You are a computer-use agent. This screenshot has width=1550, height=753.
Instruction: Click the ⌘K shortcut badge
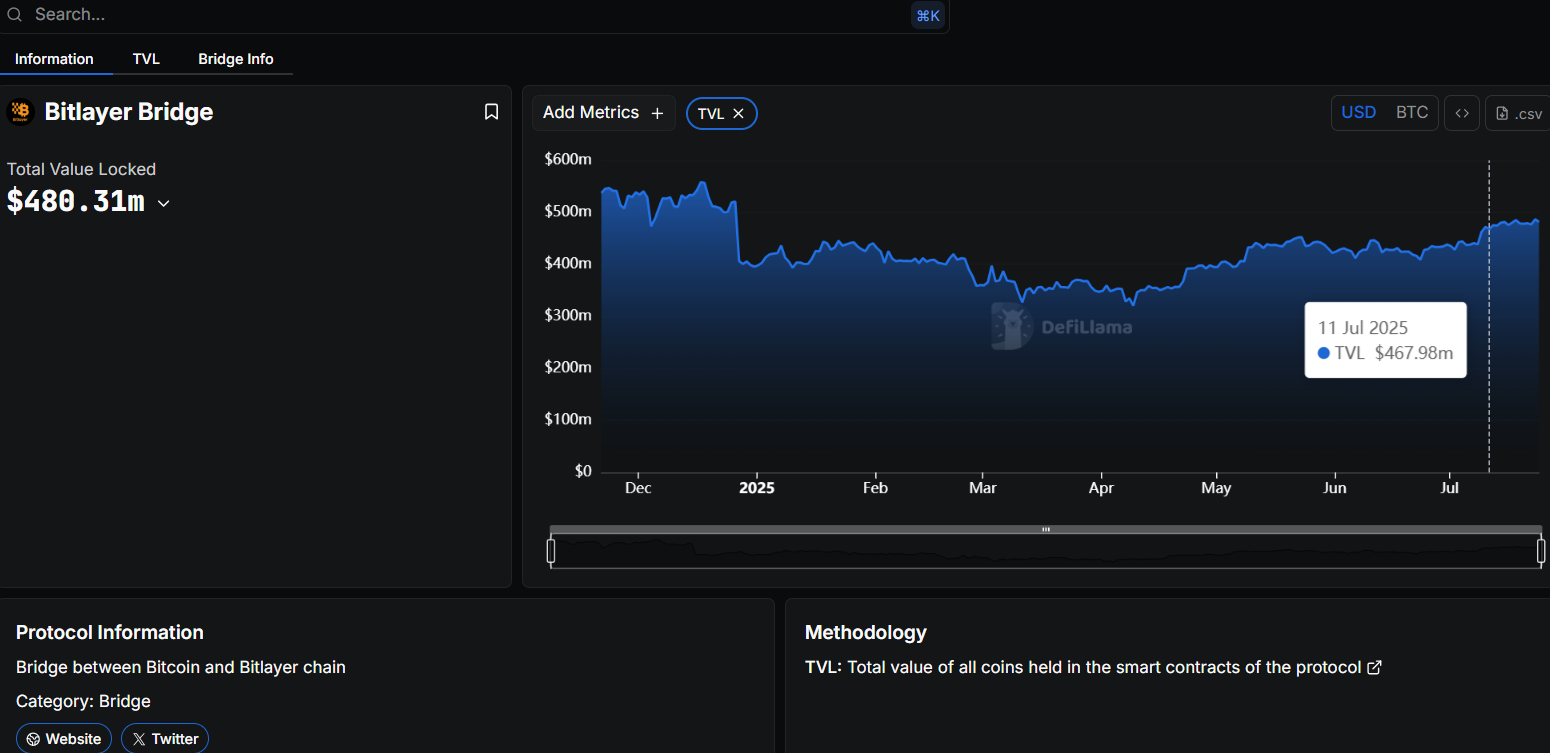click(928, 15)
